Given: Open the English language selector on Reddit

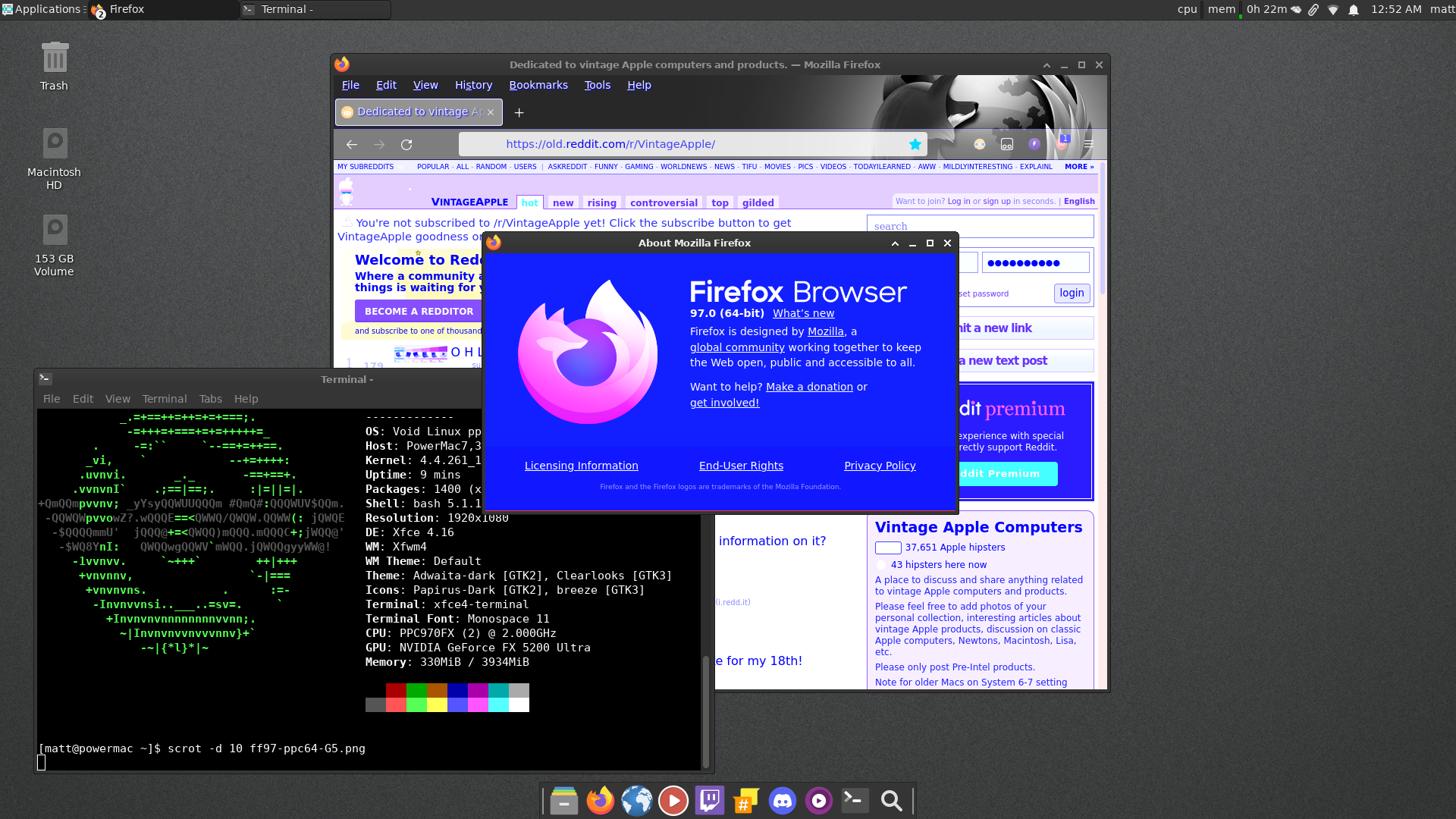Looking at the screenshot, I should point(1079,202).
